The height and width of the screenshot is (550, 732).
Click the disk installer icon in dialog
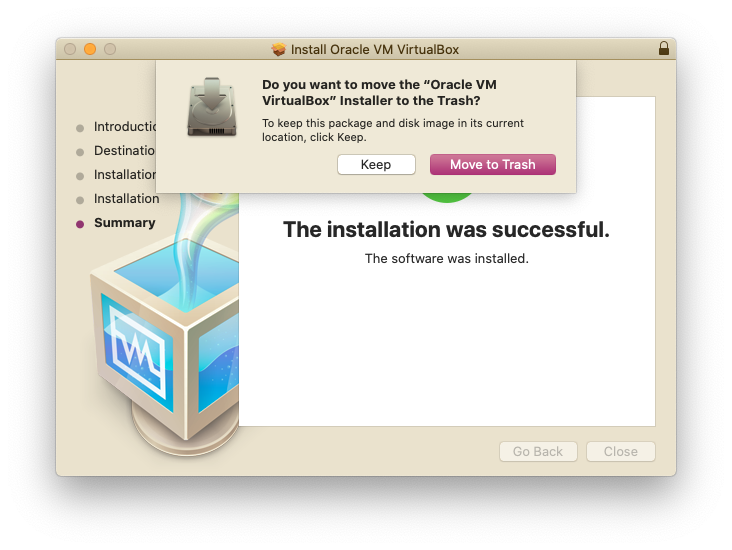pos(212,107)
